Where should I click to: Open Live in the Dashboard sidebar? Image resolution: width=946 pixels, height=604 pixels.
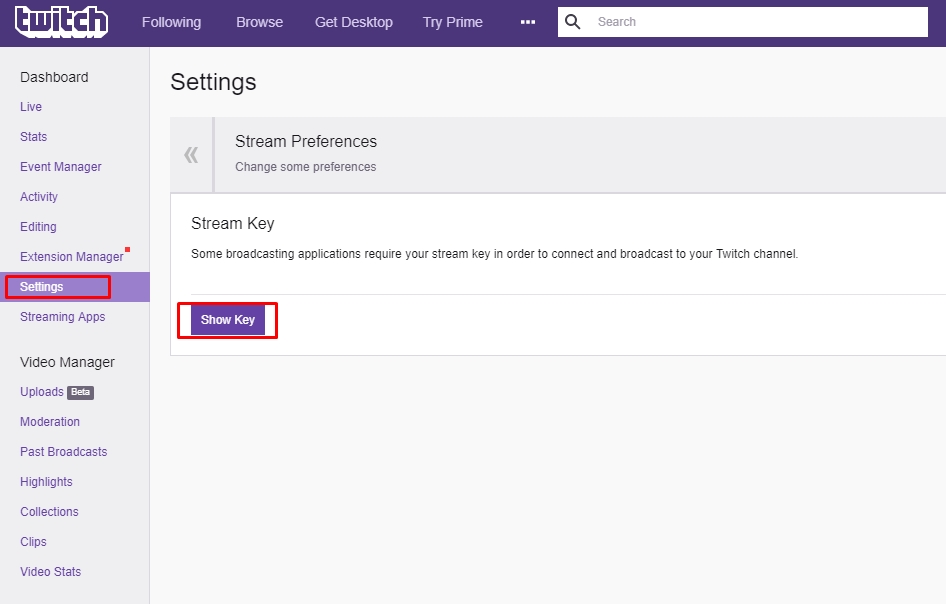point(31,107)
